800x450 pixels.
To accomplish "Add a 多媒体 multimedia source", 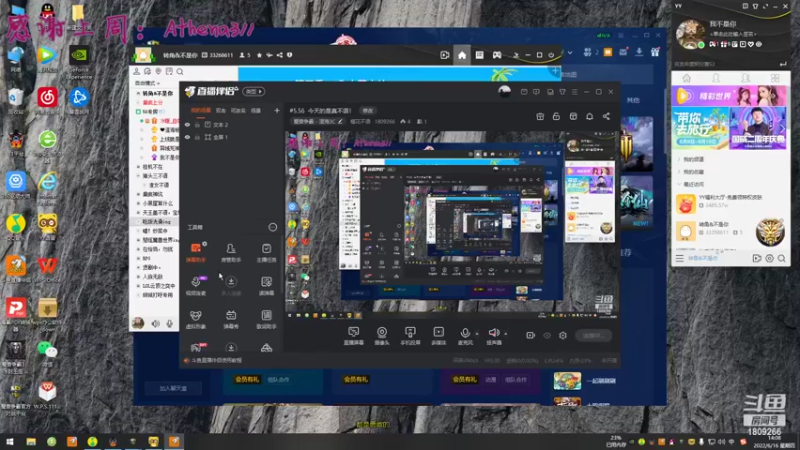I will [x=438, y=336].
